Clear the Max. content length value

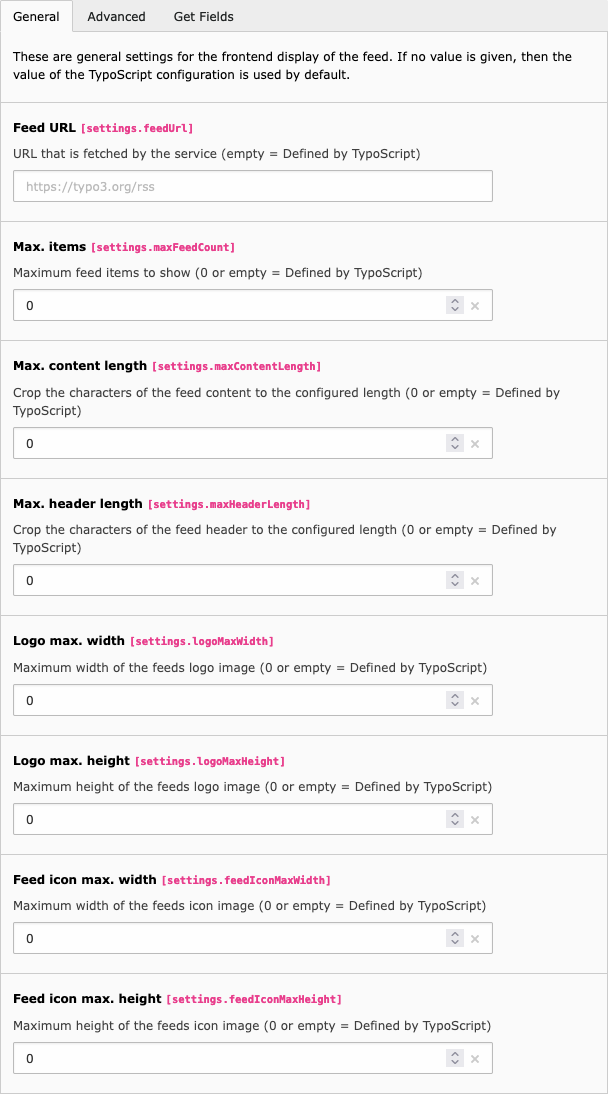pyautogui.click(x=475, y=443)
